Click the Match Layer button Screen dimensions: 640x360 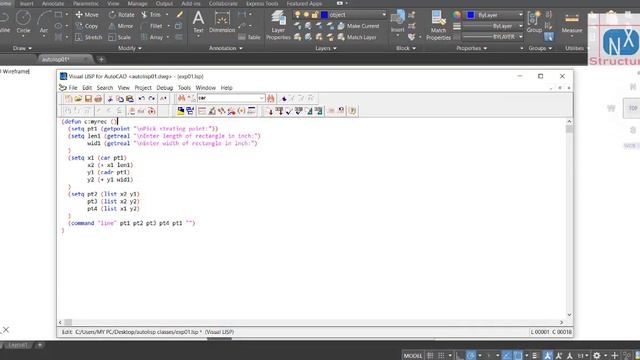tap(357, 37)
